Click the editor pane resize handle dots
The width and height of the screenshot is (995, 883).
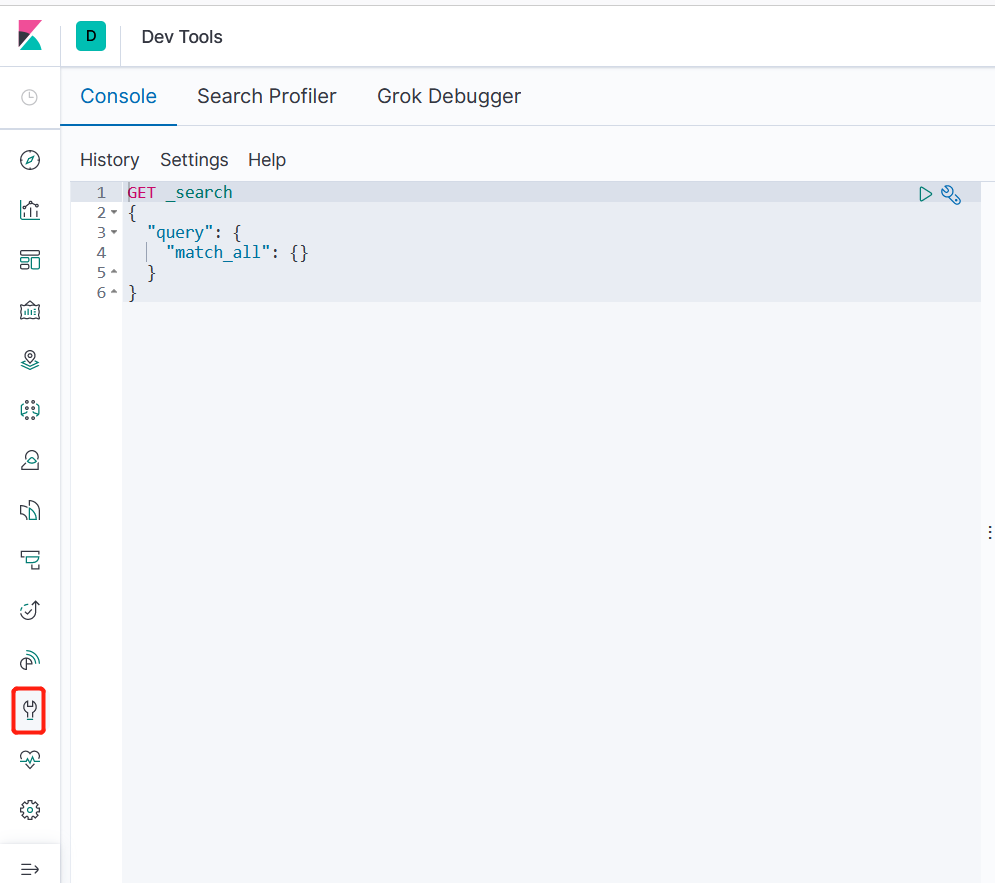989,532
